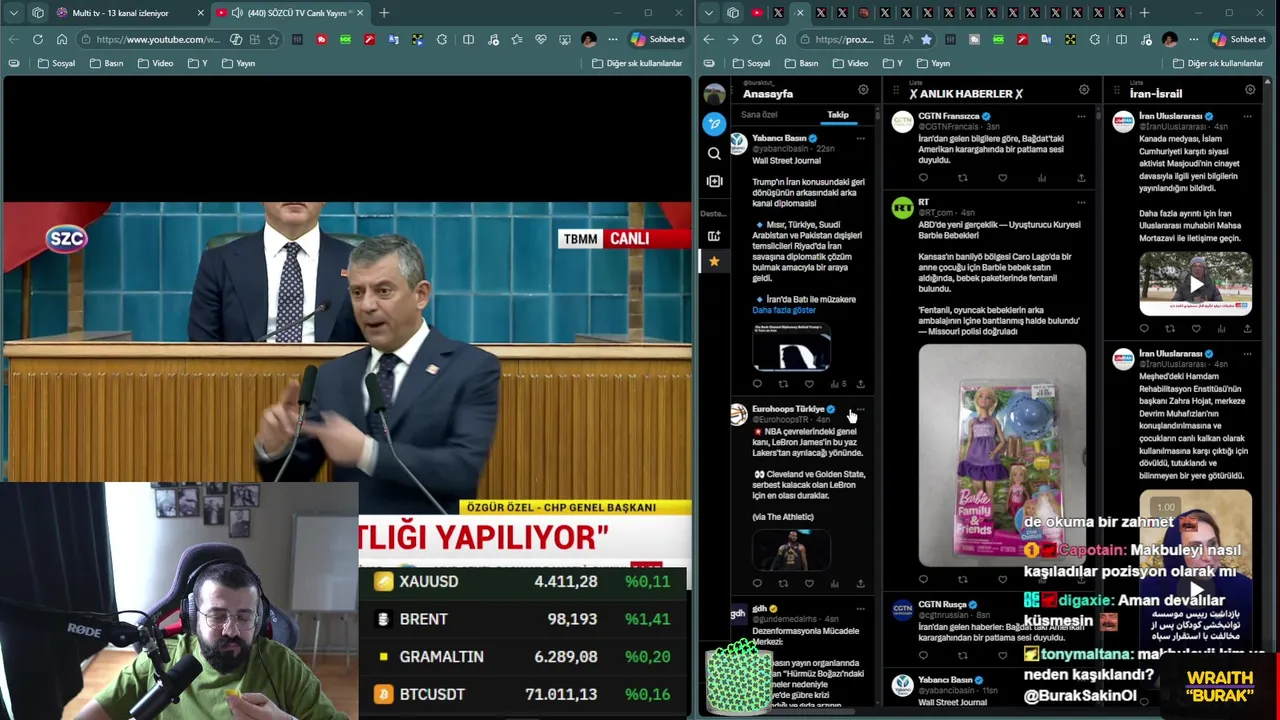Open more options on RT post
This screenshot has height=720, width=1280.
1081,202
